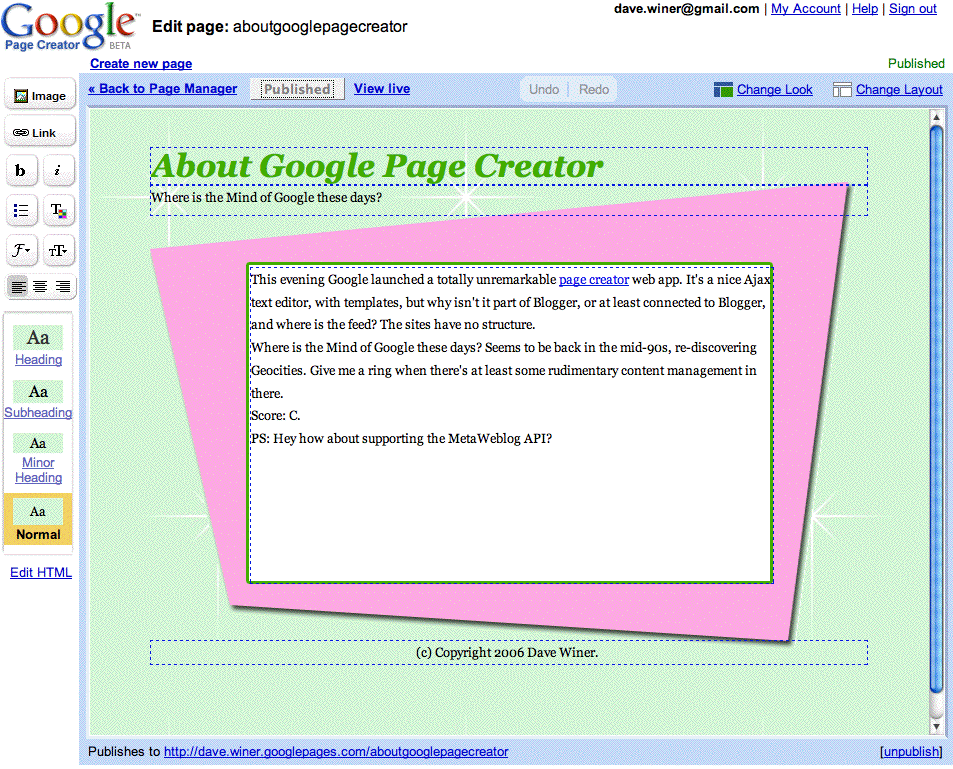The height and width of the screenshot is (769, 953).
Task: Click the page name 'aboutgooglepagecreator' in header
Action: (320, 27)
